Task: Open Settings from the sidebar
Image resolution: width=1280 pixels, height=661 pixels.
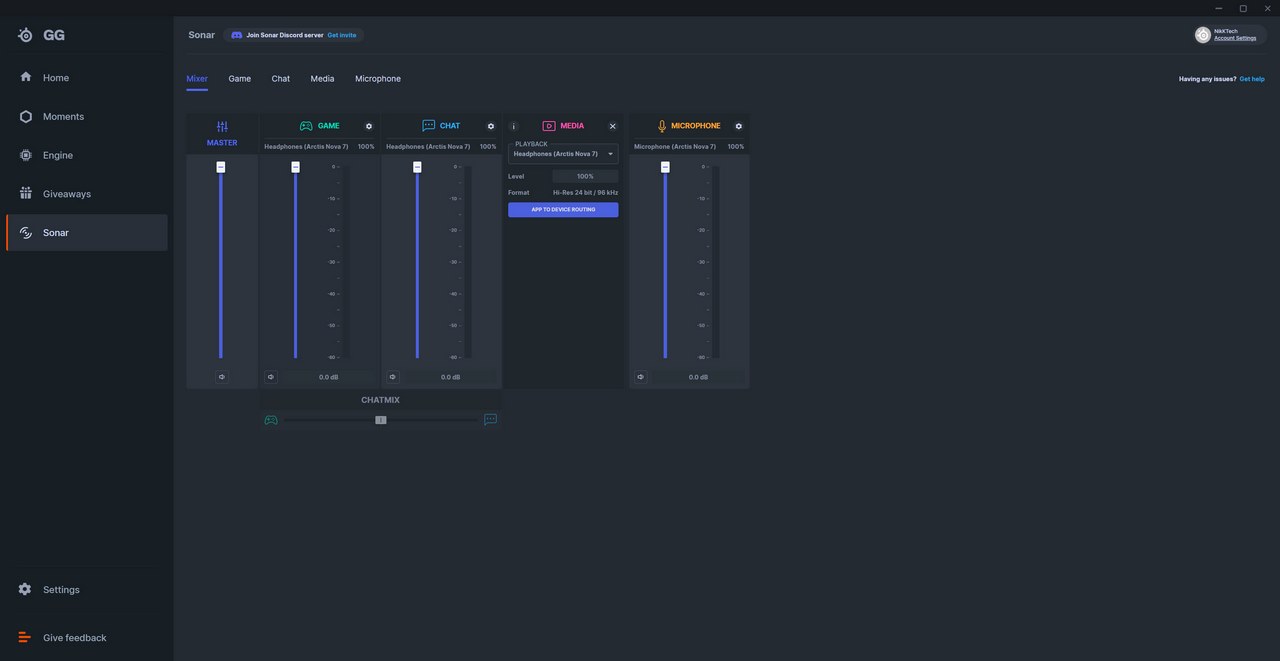Action: coord(86,590)
